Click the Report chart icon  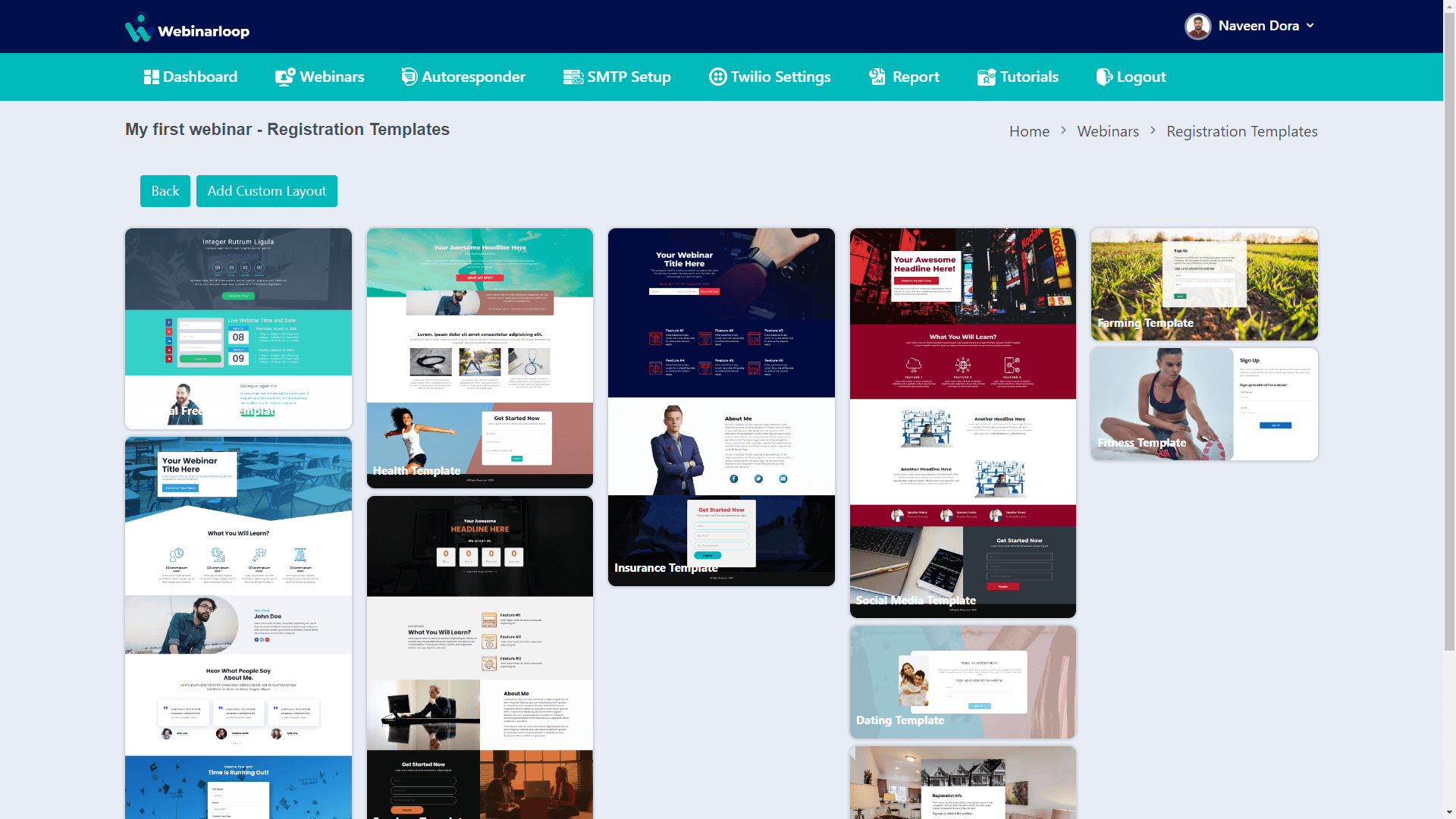click(877, 77)
